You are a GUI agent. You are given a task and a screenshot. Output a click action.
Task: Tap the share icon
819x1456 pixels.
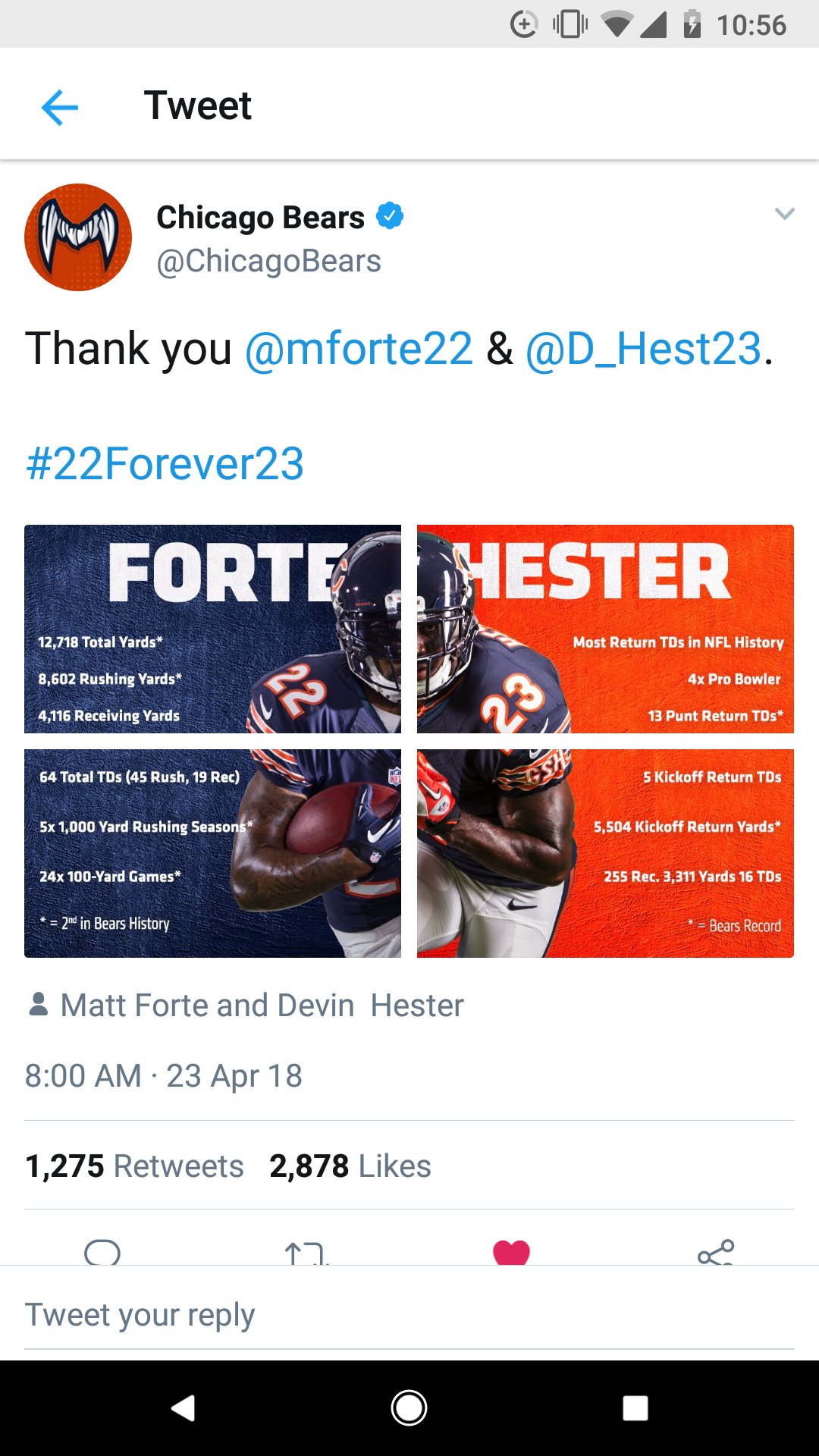tap(715, 1253)
